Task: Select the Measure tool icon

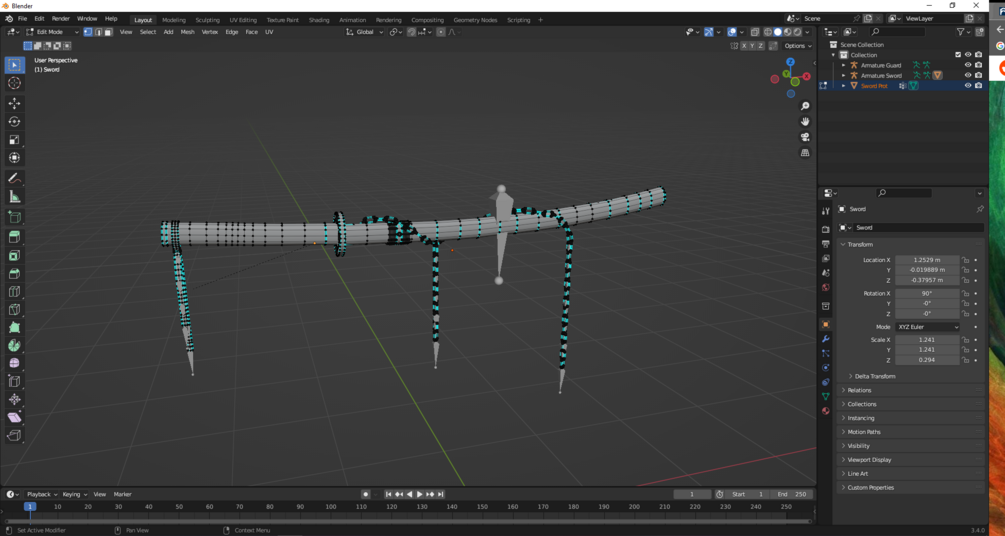Action: (x=14, y=197)
